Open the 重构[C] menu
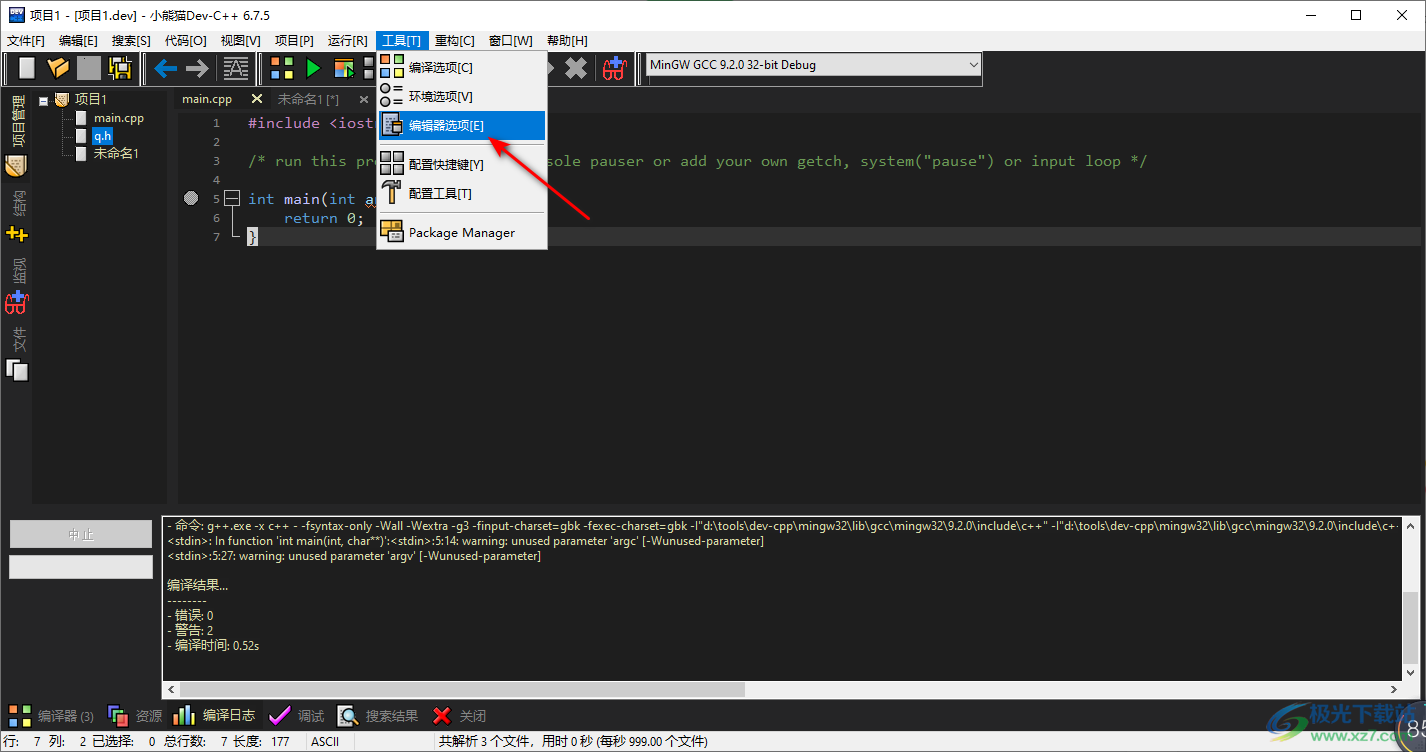 click(455, 41)
